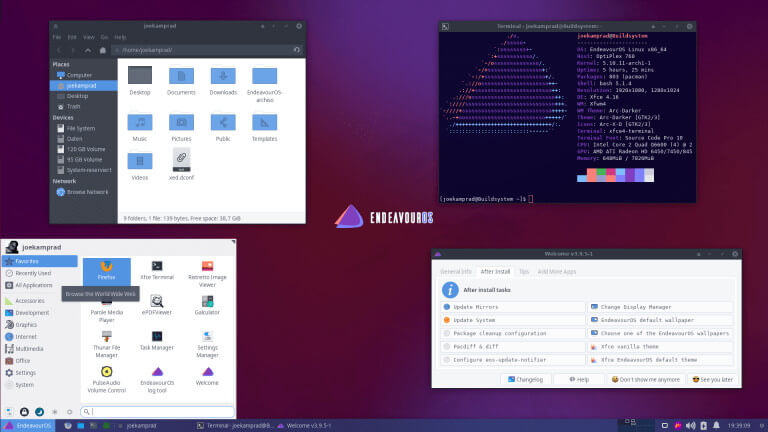Switch to the Add More Apps tab

[x=556, y=271]
